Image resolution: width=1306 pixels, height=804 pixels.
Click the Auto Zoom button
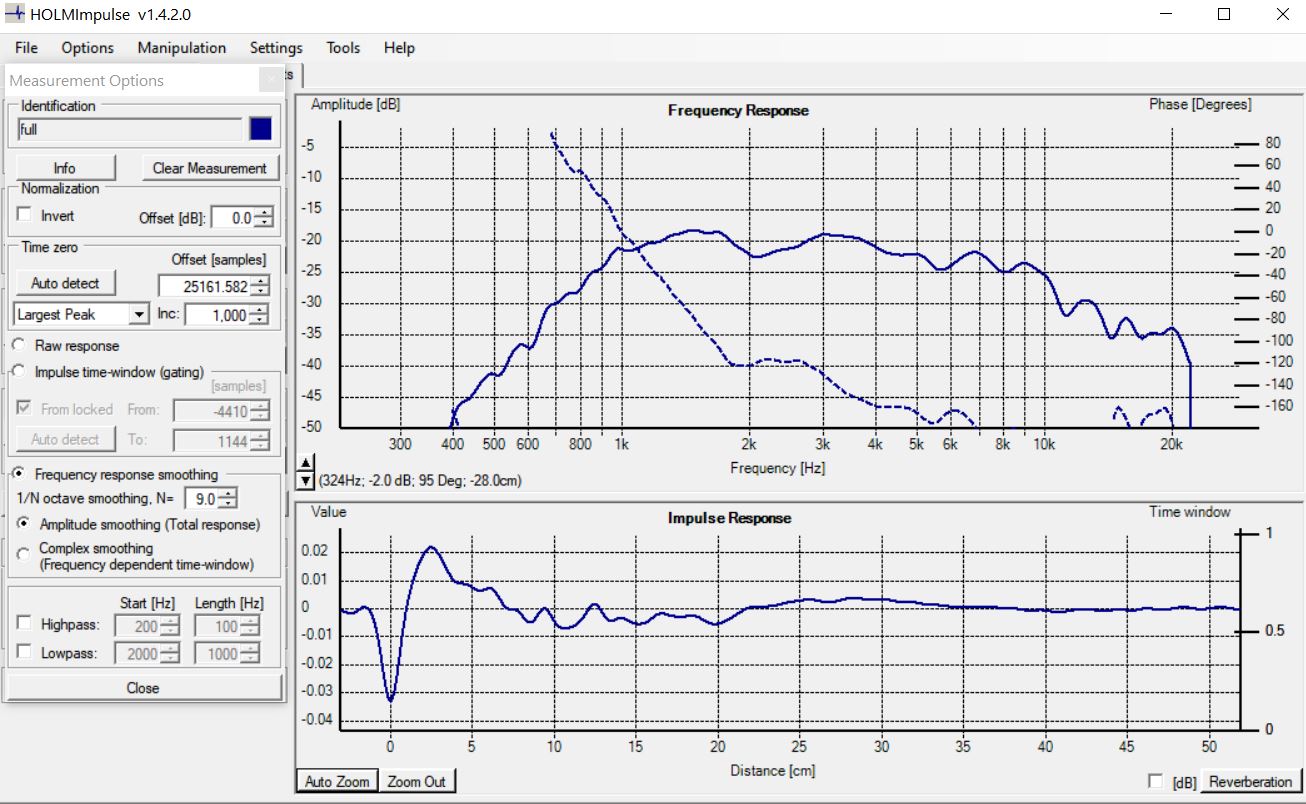[338, 781]
